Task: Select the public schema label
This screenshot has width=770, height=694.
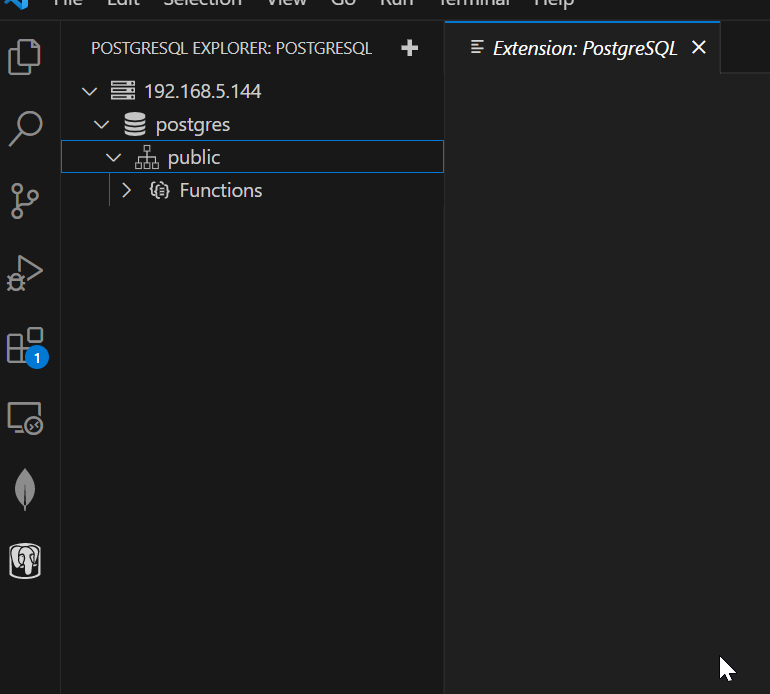Action: [x=194, y=158]
